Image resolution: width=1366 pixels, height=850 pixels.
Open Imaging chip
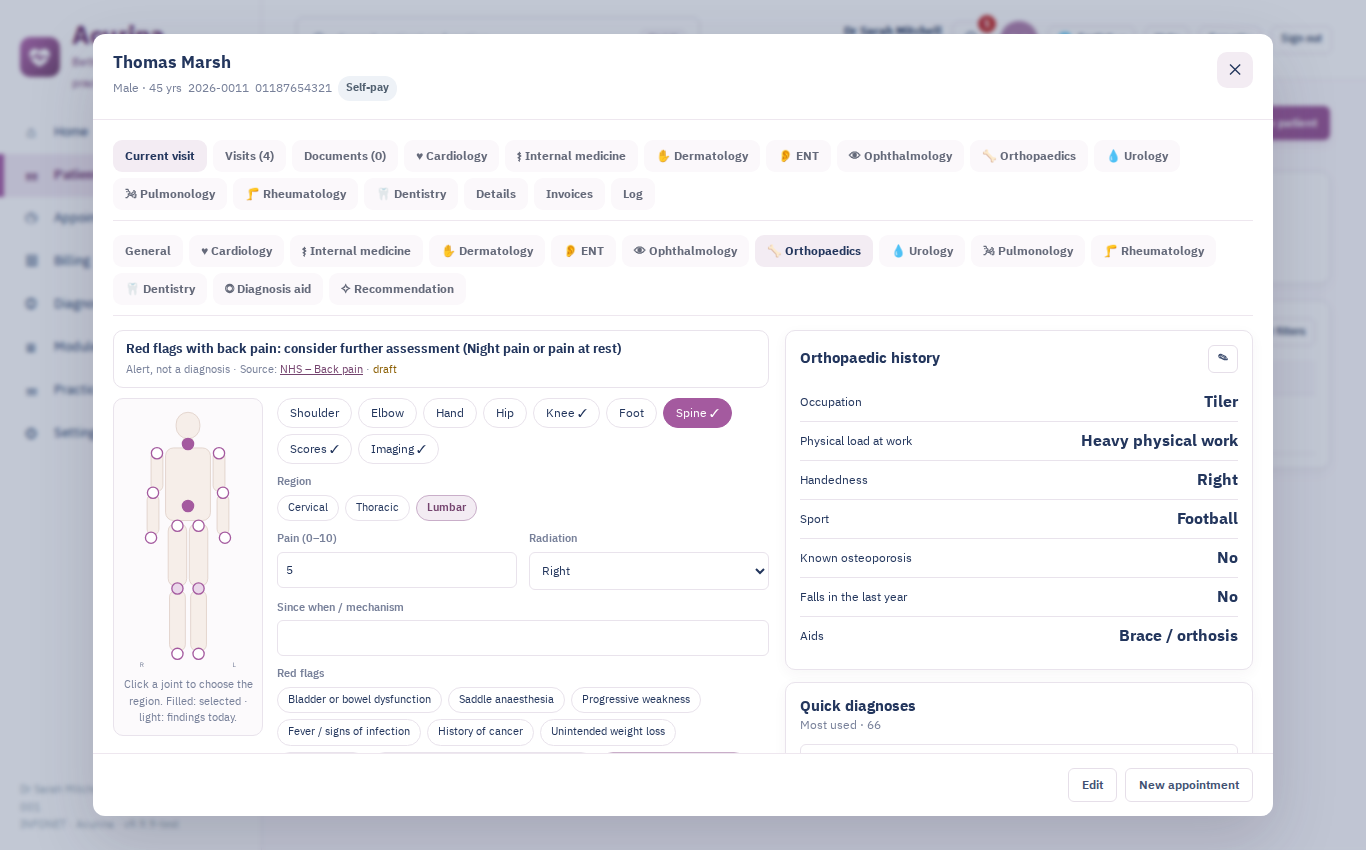click(x=398, y=449)
